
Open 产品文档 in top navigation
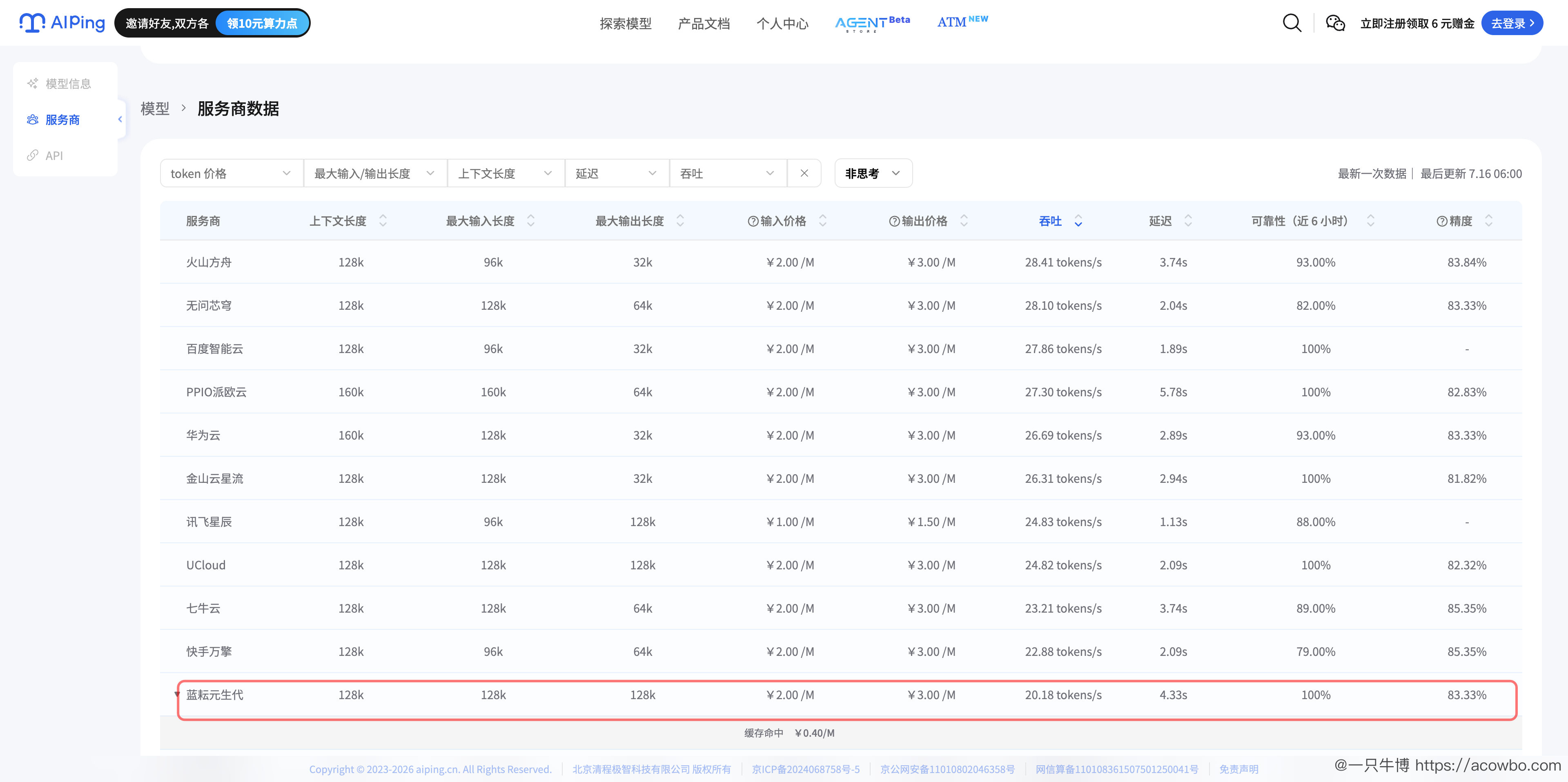[704, 23]
